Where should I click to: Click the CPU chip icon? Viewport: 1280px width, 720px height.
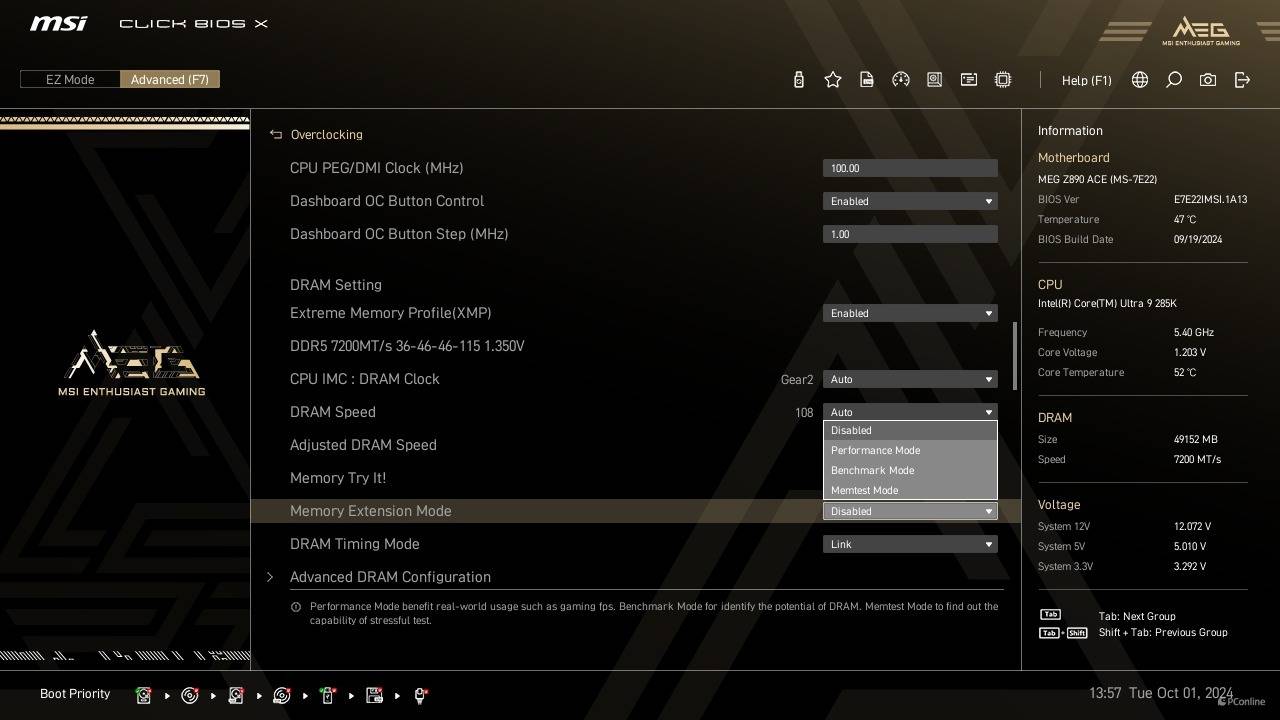coord(1002,80)
